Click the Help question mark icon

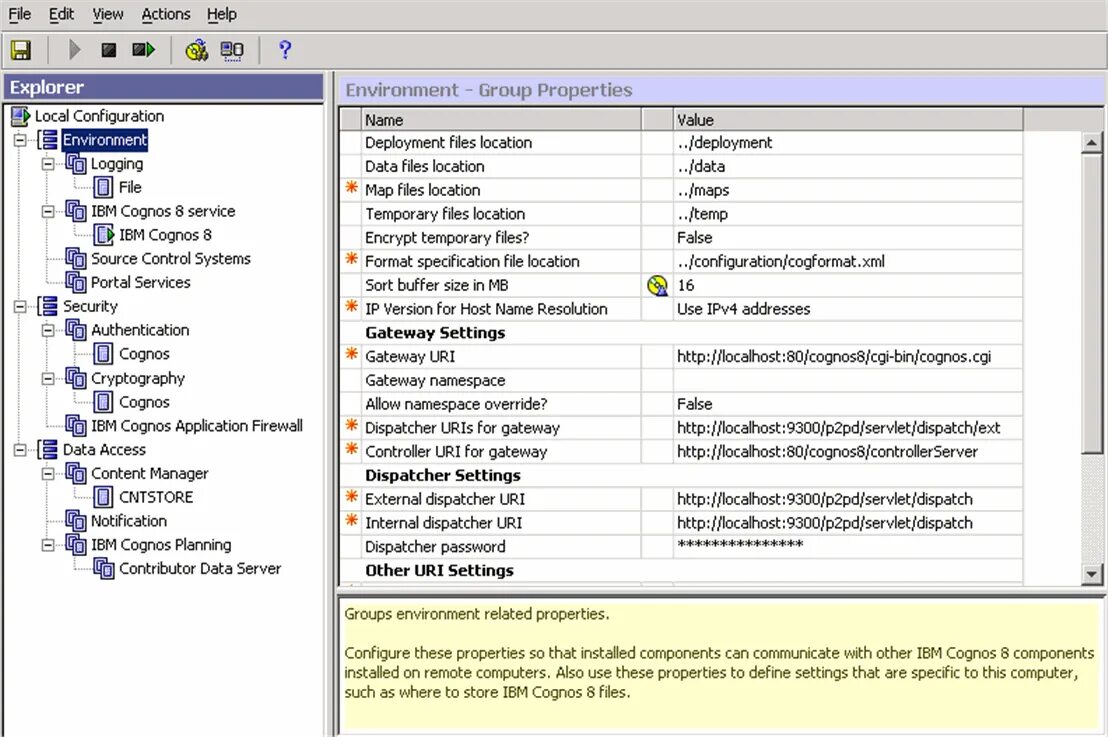click(x=285, y=50)
